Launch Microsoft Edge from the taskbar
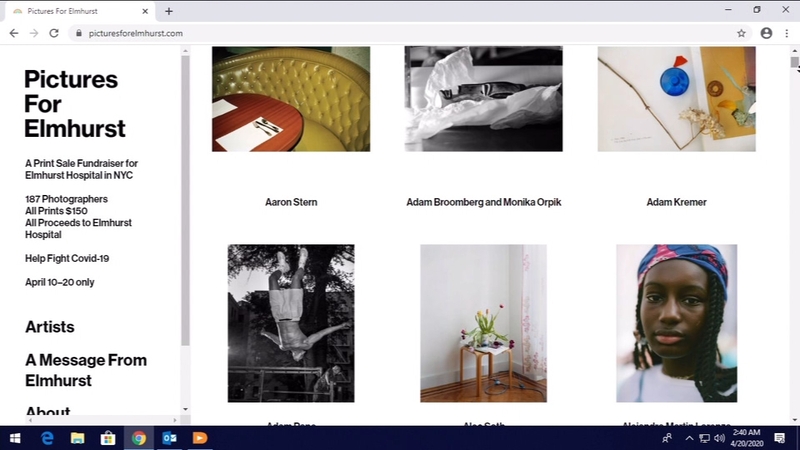The height and width of the screenshot is (450, 800). coord(47,438)
